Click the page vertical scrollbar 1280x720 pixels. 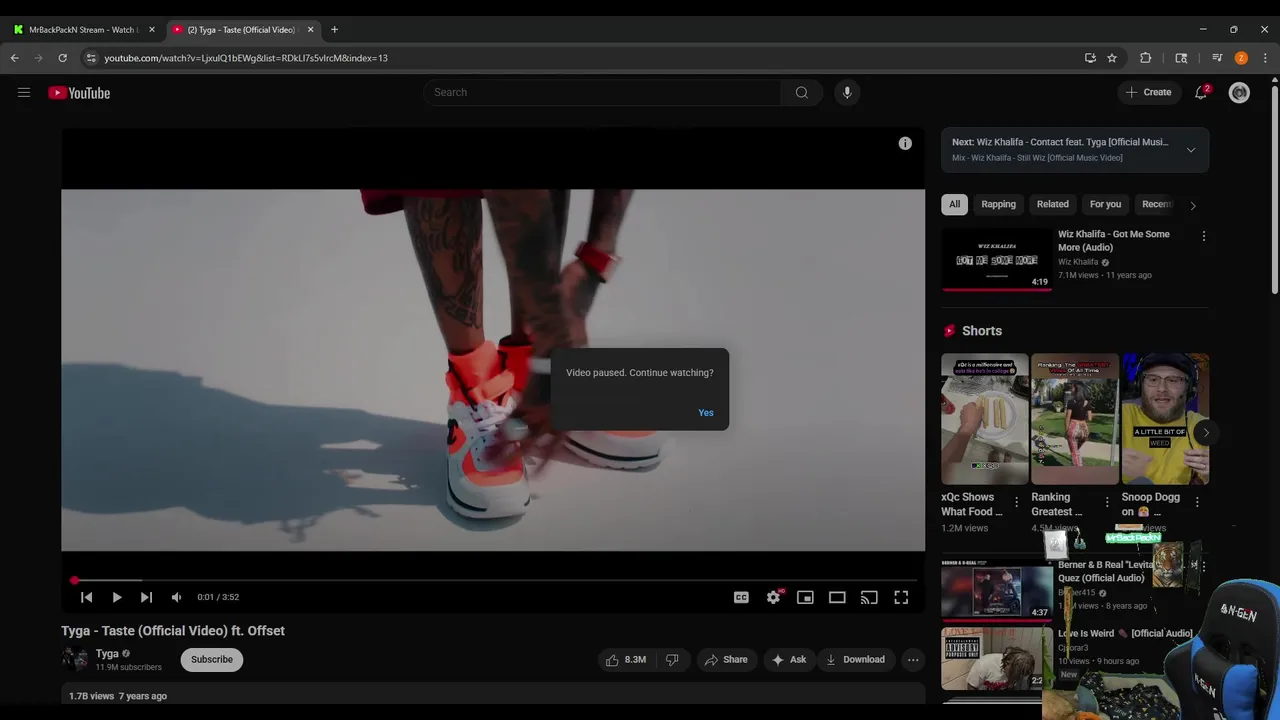1274,190
